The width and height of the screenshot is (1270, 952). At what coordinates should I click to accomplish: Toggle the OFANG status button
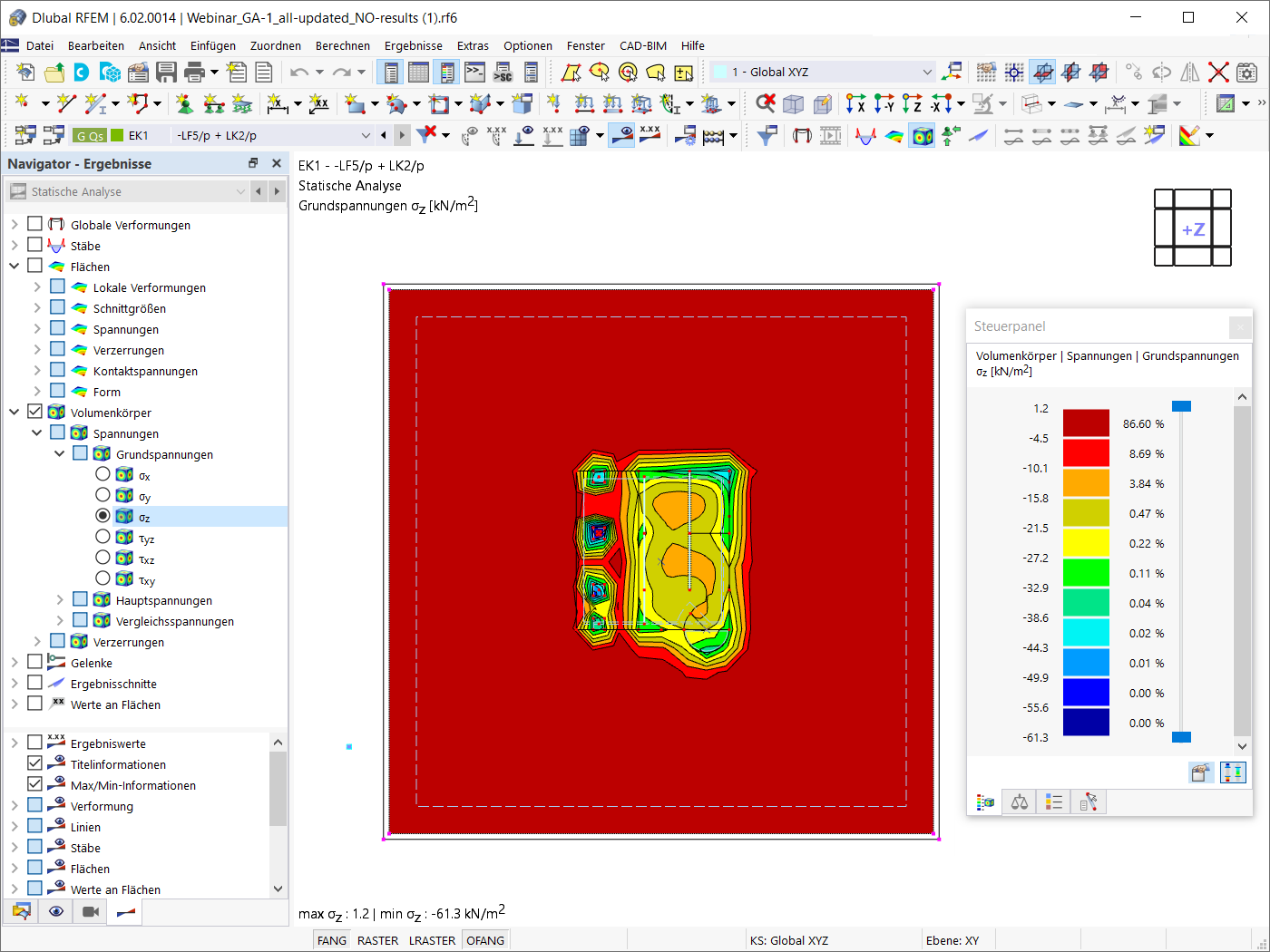[x=485, y=940]
